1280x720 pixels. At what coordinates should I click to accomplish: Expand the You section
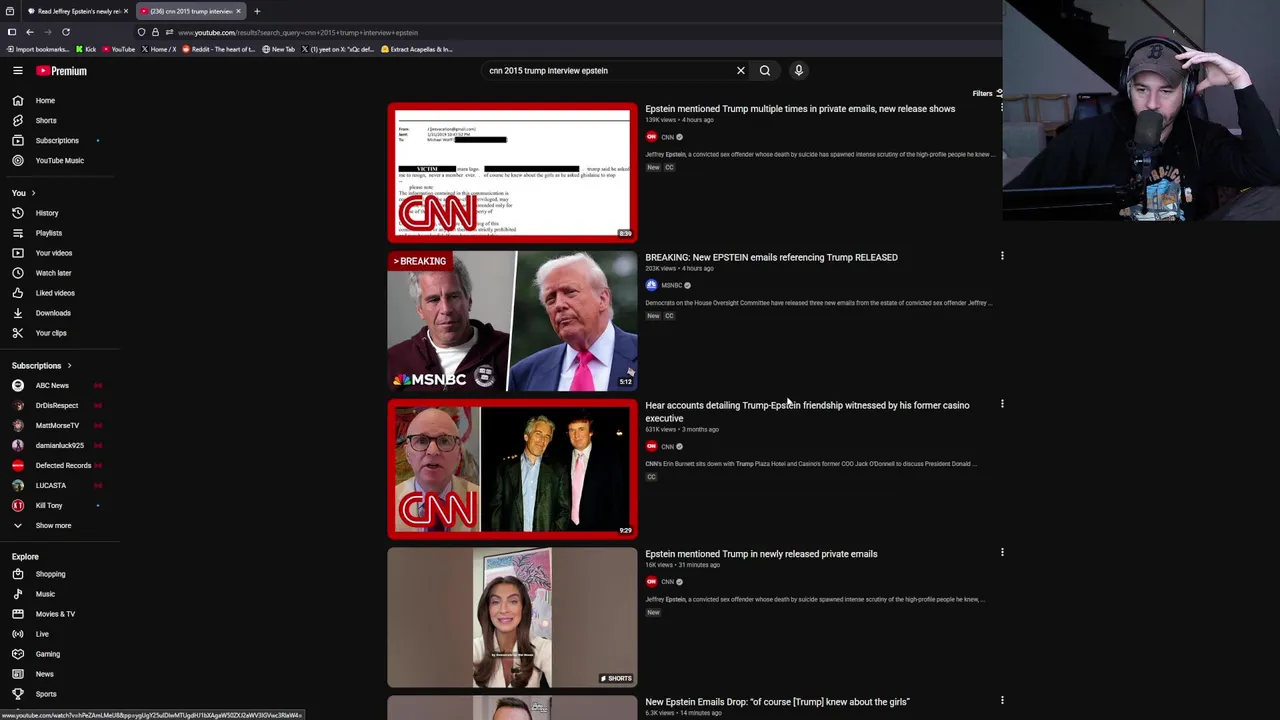point(24,193)
